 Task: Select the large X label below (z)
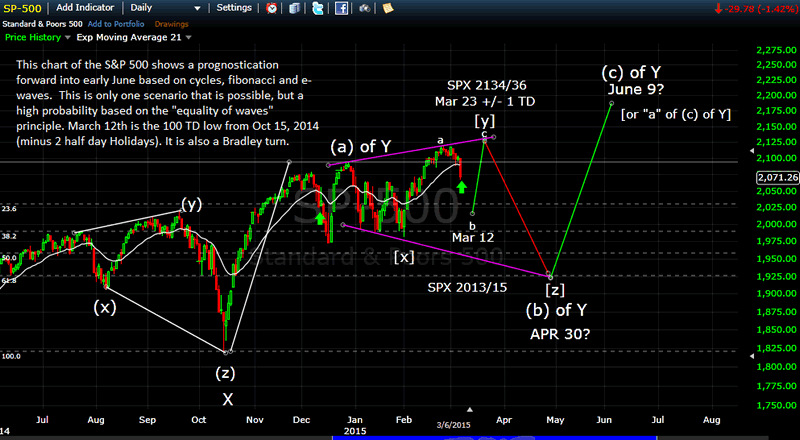(228, 399)
